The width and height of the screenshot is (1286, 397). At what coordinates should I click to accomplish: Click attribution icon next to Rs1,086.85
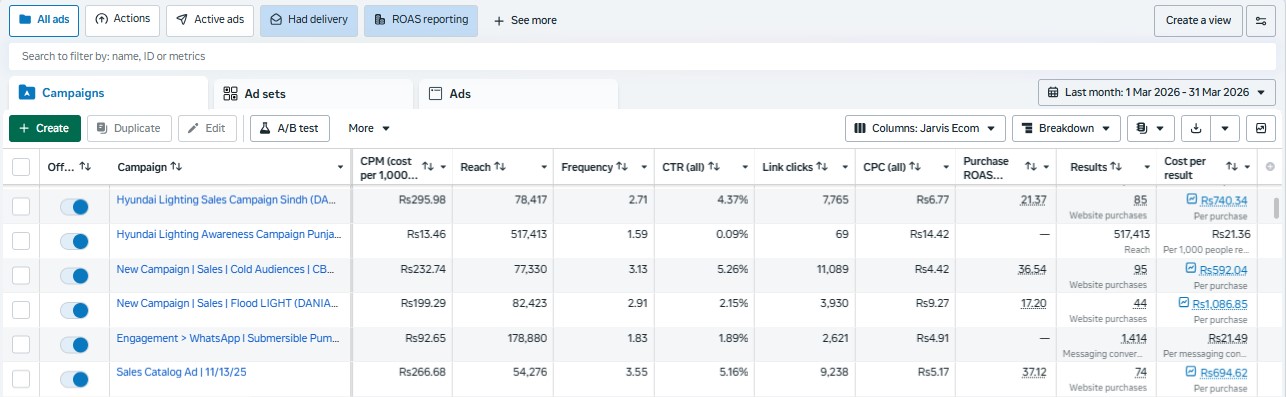click(1185, 303)
